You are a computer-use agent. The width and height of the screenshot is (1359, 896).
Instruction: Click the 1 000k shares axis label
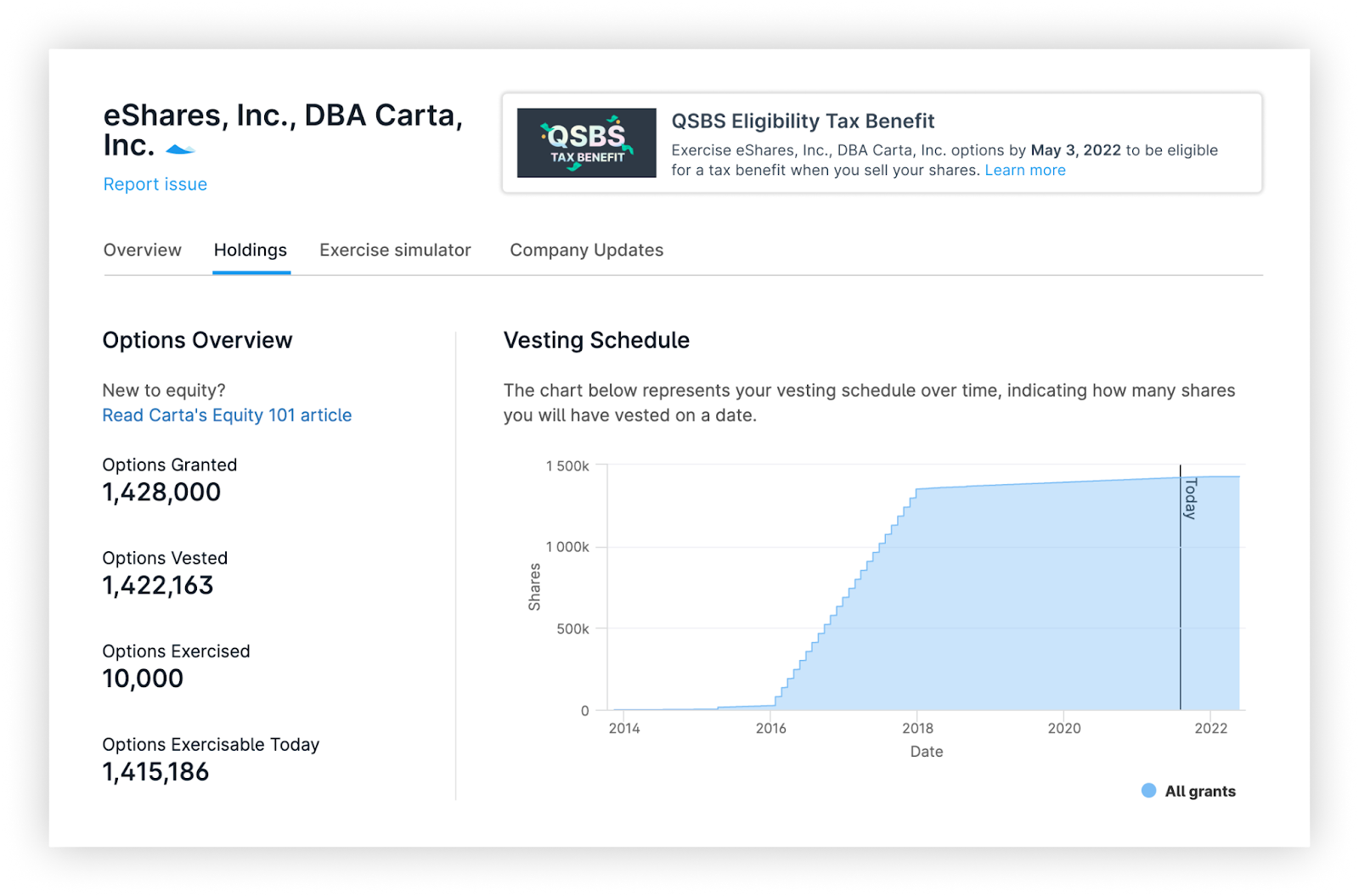point(567,547)
